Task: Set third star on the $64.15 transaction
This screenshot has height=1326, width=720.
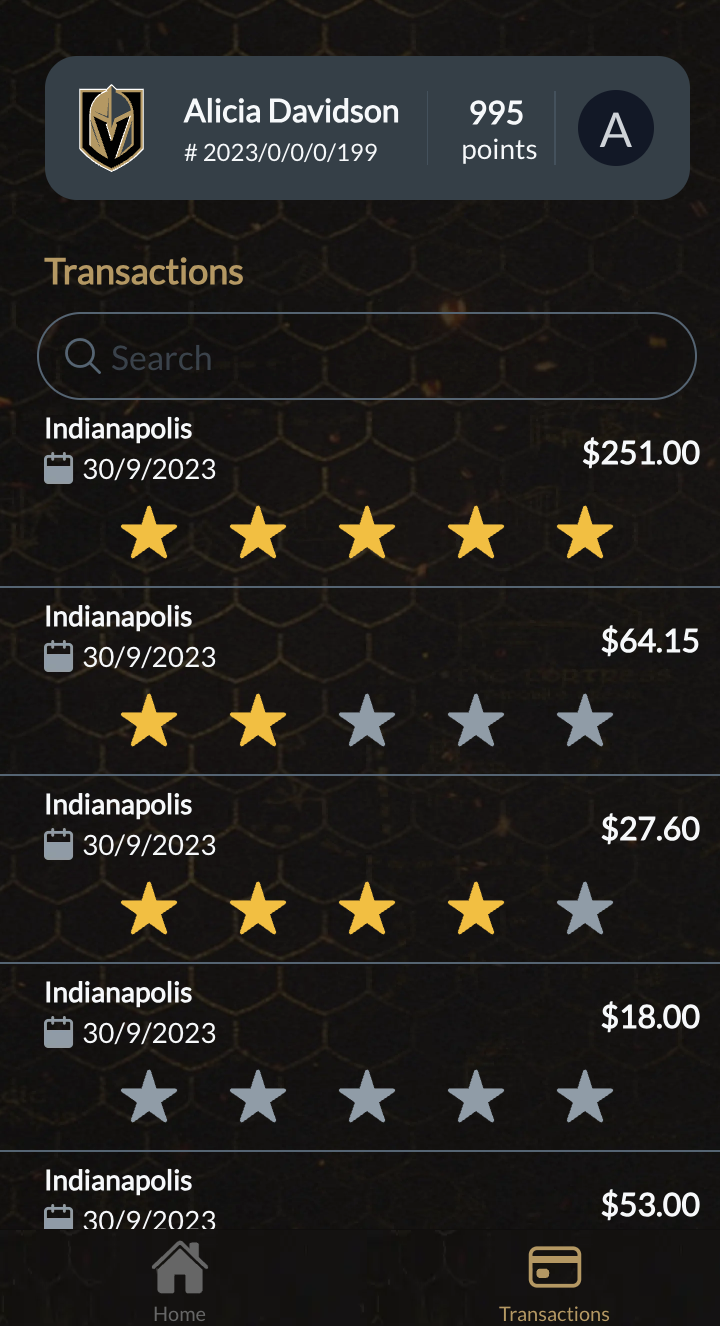Action: point(367,721)
